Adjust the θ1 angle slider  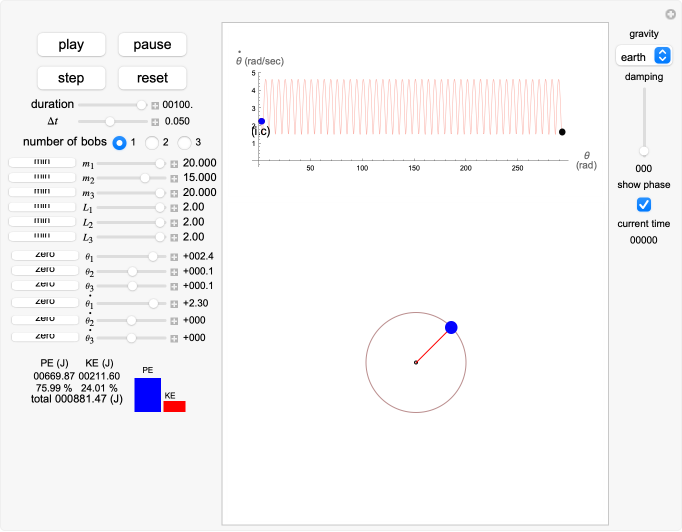tap(131, 257)
